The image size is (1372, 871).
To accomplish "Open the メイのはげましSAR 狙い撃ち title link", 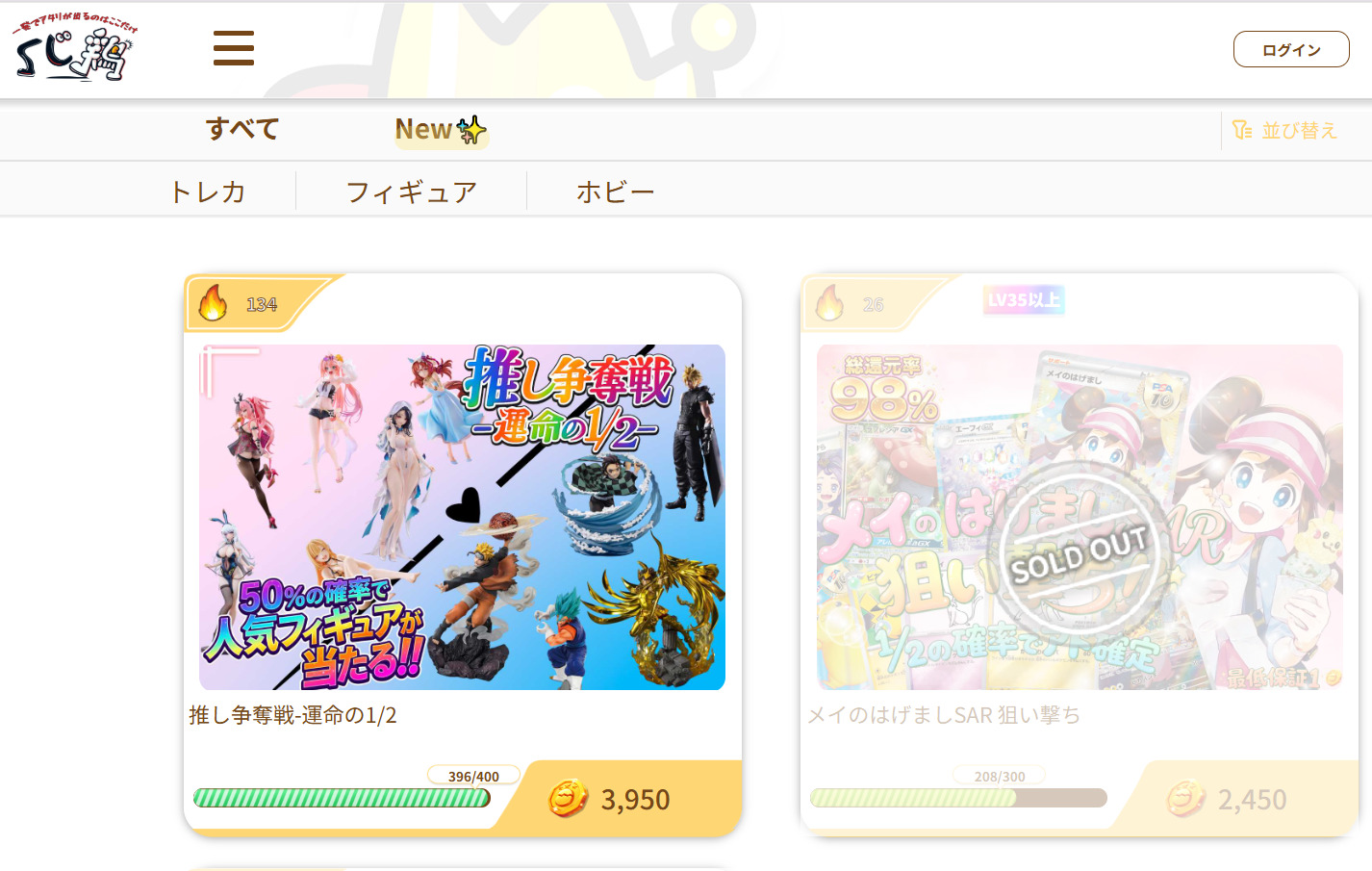I will pyautogui.click(x=944, y=715).
